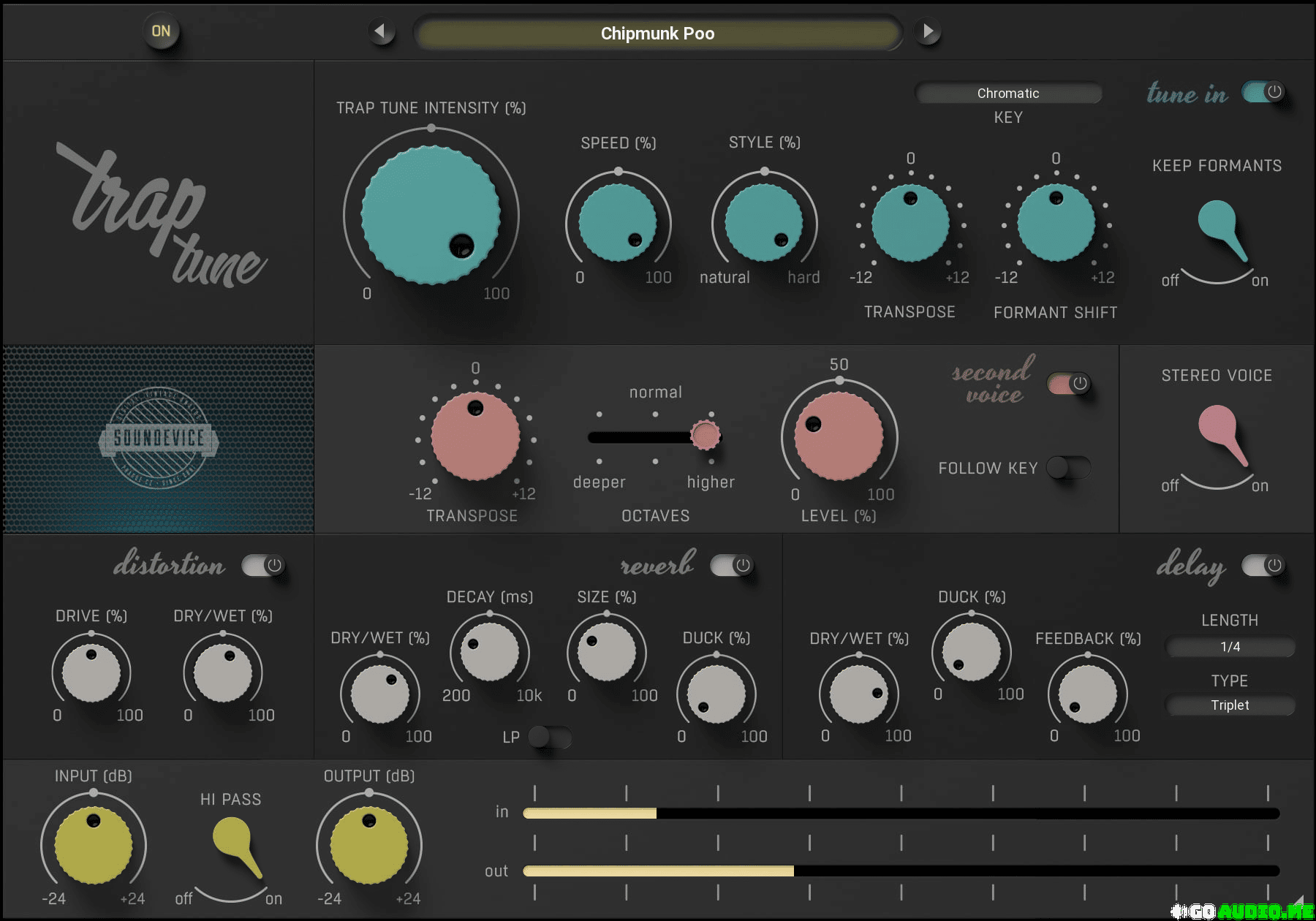The image size is (1316, 921).
Task: Toggle the tune in power switch
Action: (x=1263, y=93)
